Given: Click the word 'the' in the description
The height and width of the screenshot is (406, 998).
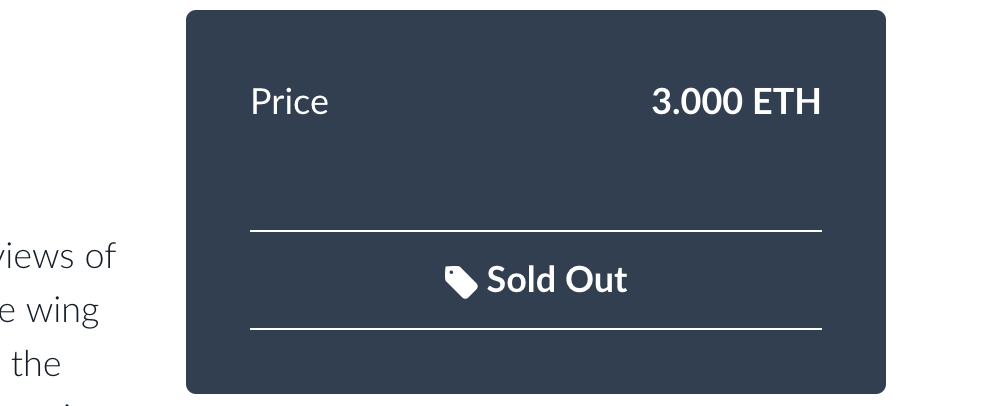Looking at the screenshot, I should (x=36, y=365).
